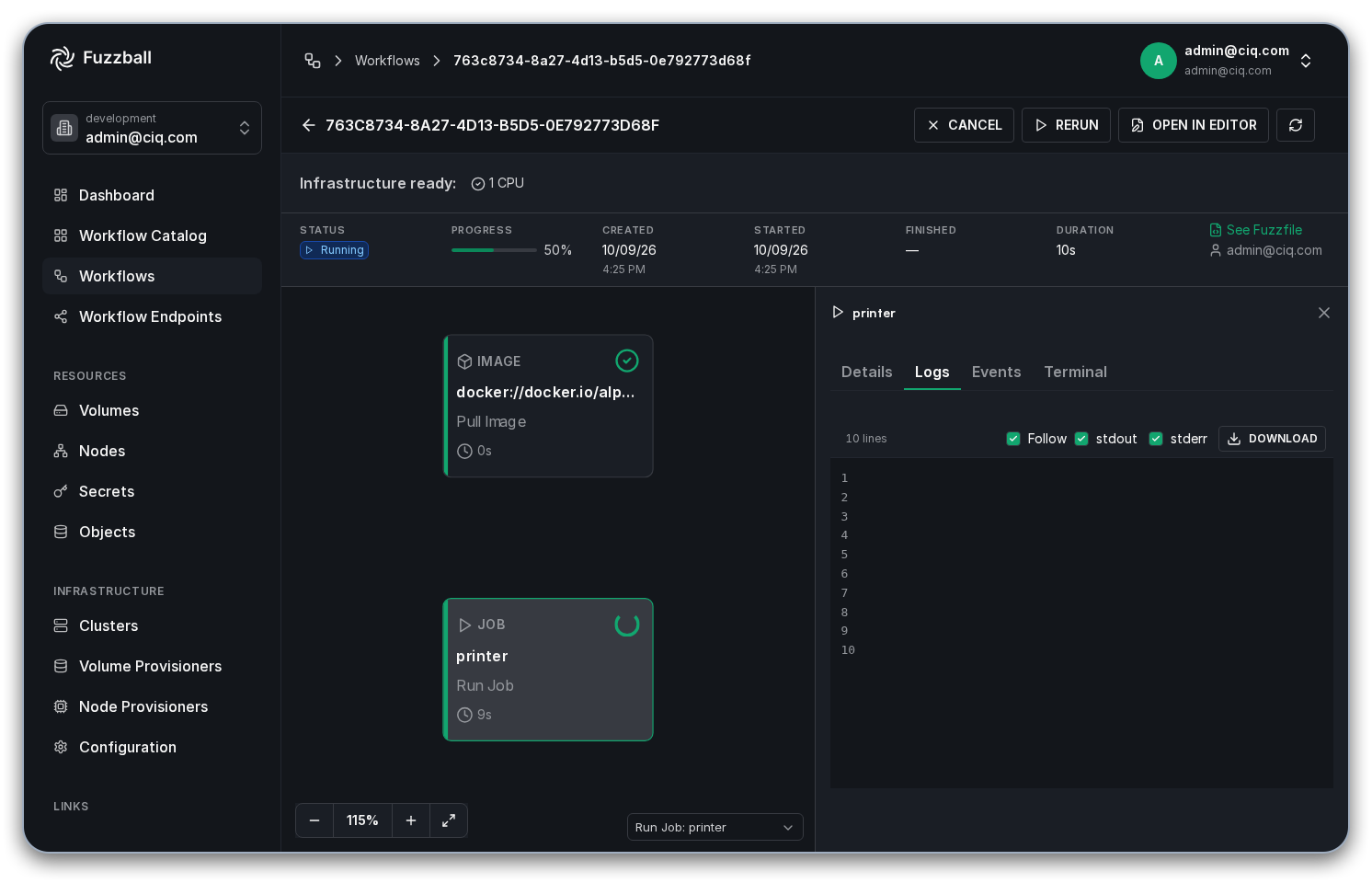
Task: Click the Fuzzball logo icon
Action: click(62, 58)
